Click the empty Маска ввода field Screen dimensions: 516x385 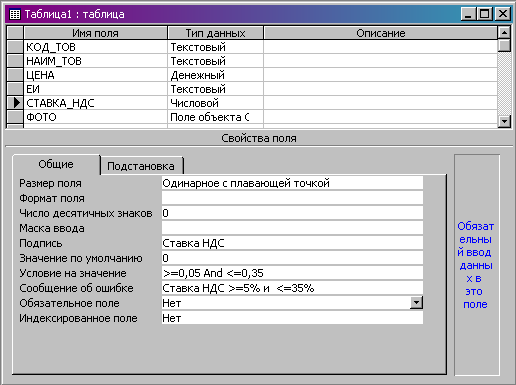(292, 228)
